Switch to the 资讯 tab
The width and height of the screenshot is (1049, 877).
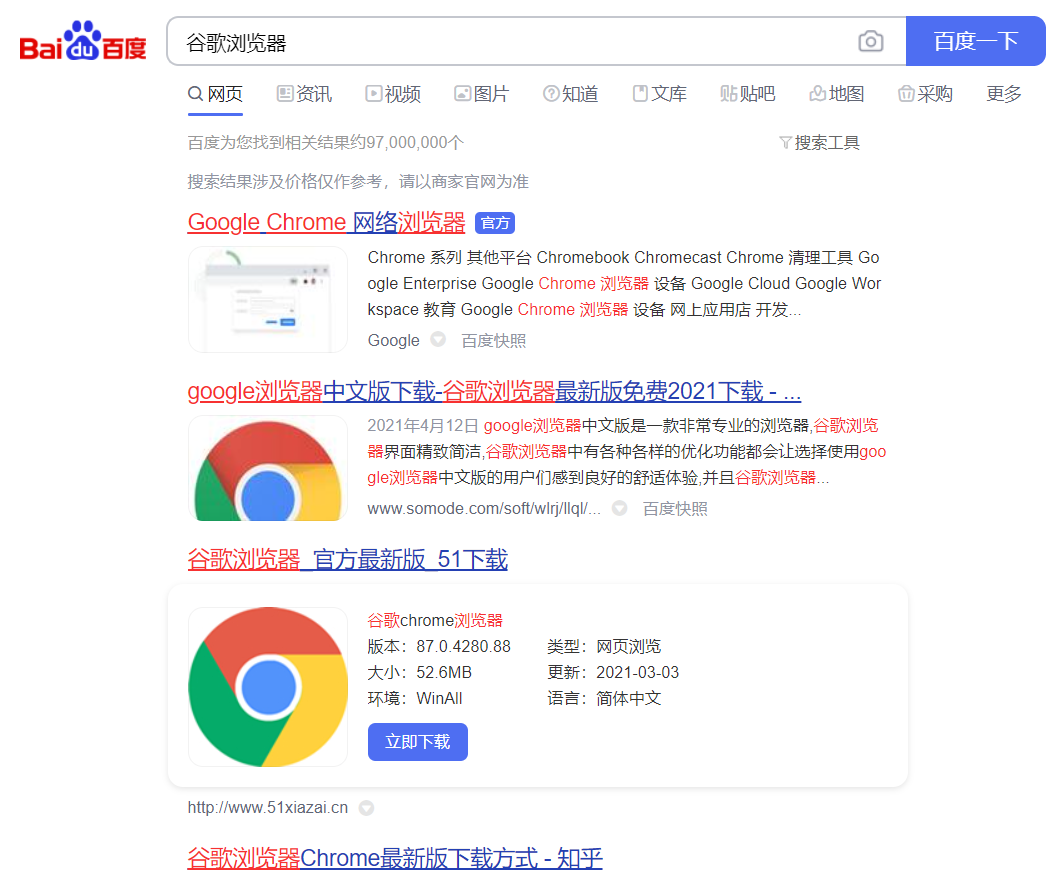click(x=304, y=94)
